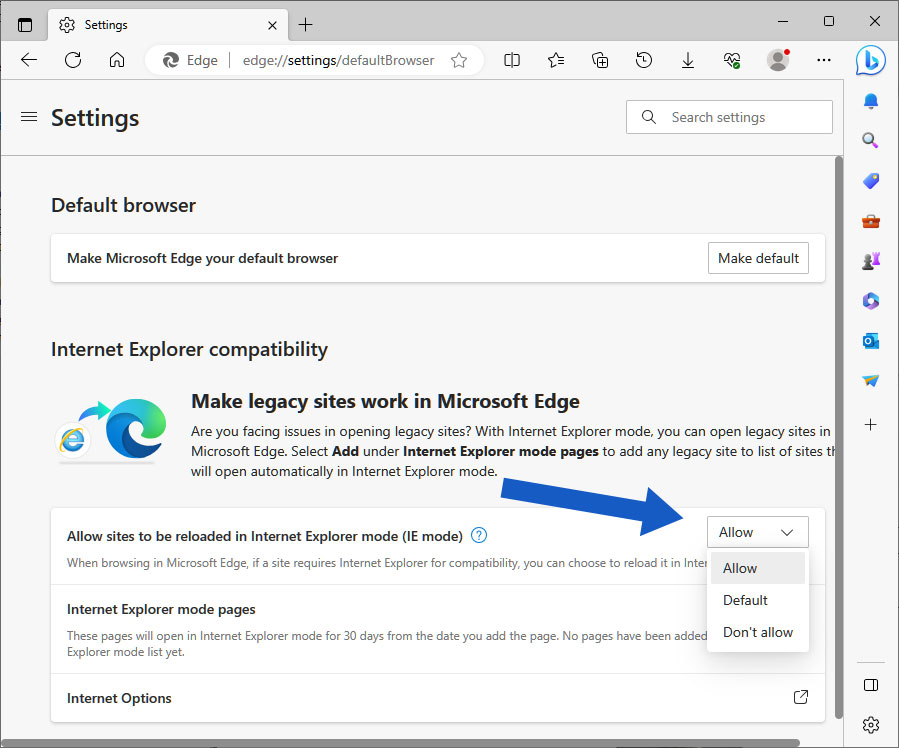Open the sidebar Tools briefcase
Viewport: 899px width, 748px height.
[x=871, y=221]
